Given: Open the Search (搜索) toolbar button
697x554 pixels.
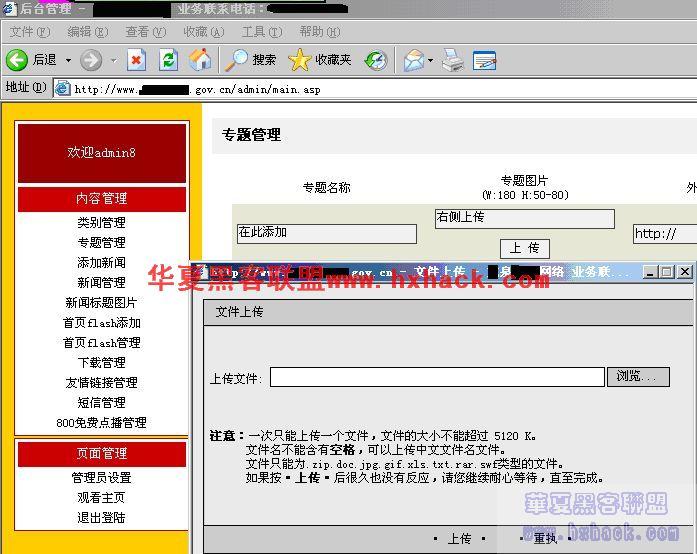Looking at the screenshot, I should pyautogui.click(x=251, y=60).
